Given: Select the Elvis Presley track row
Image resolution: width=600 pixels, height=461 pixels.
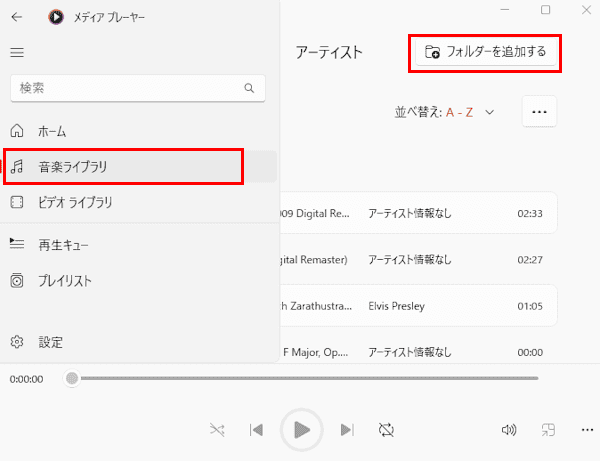Looking at the screenshot, I should tap(419, 306).
